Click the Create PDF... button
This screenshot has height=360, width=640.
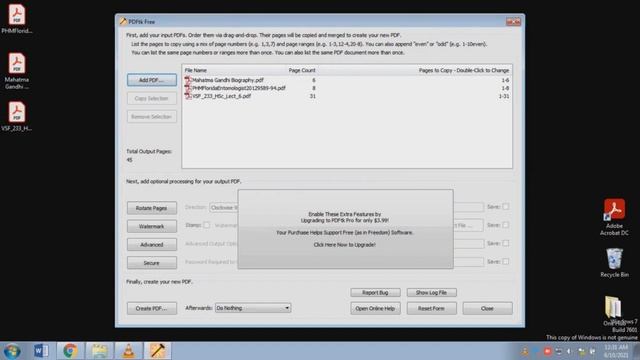coord(151,309)
